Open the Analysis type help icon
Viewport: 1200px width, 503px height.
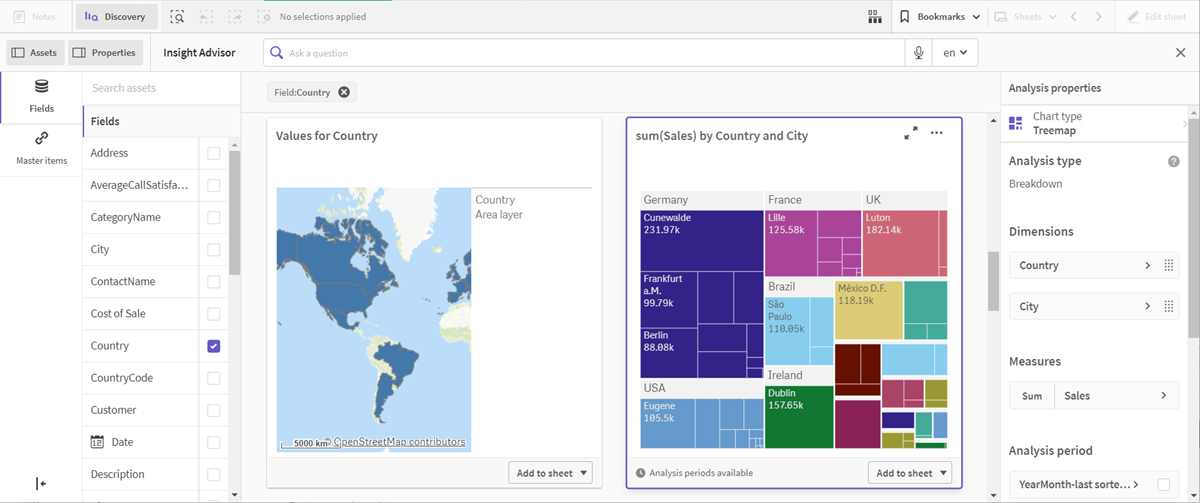1173,161
